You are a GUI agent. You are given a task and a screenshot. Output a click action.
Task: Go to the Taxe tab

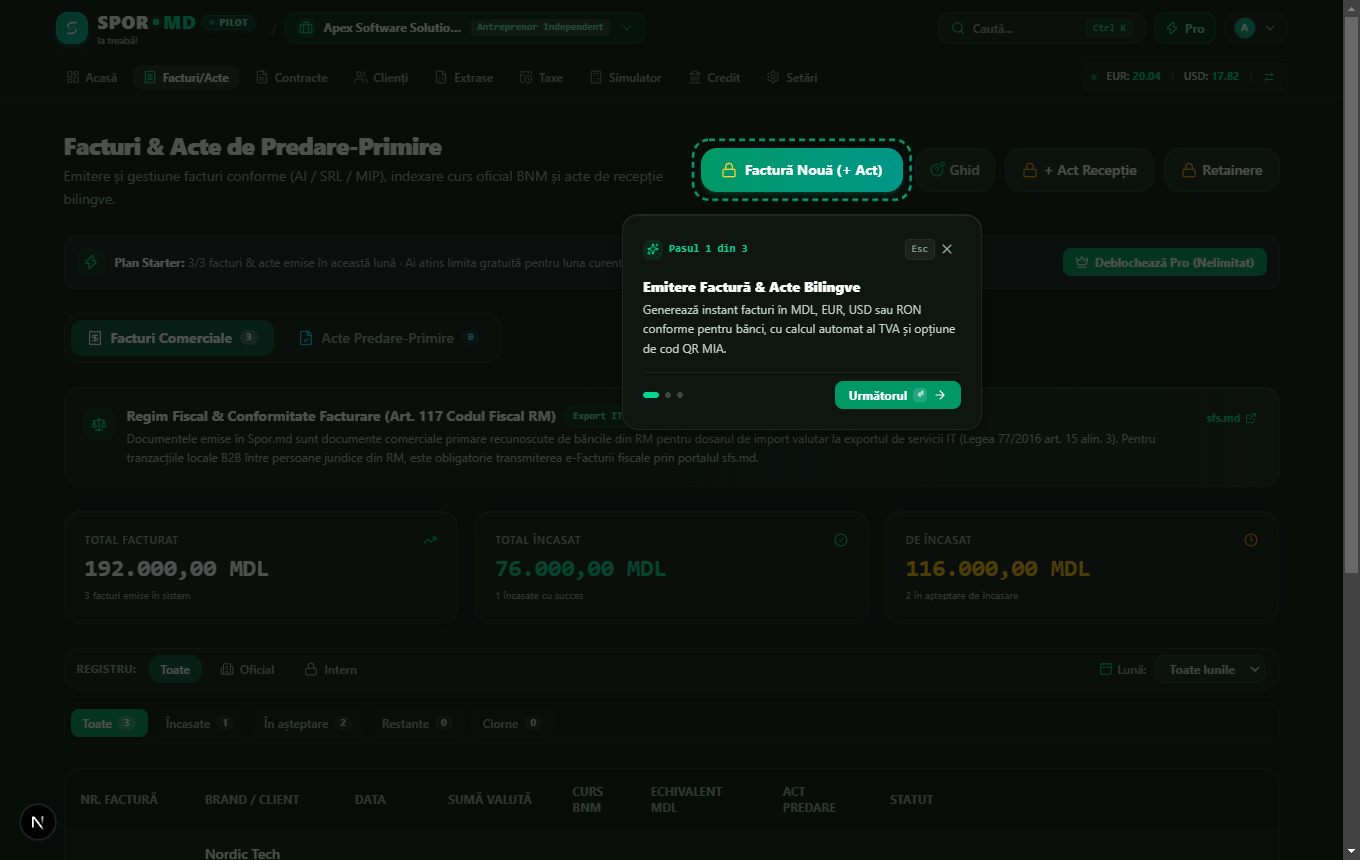541,77
